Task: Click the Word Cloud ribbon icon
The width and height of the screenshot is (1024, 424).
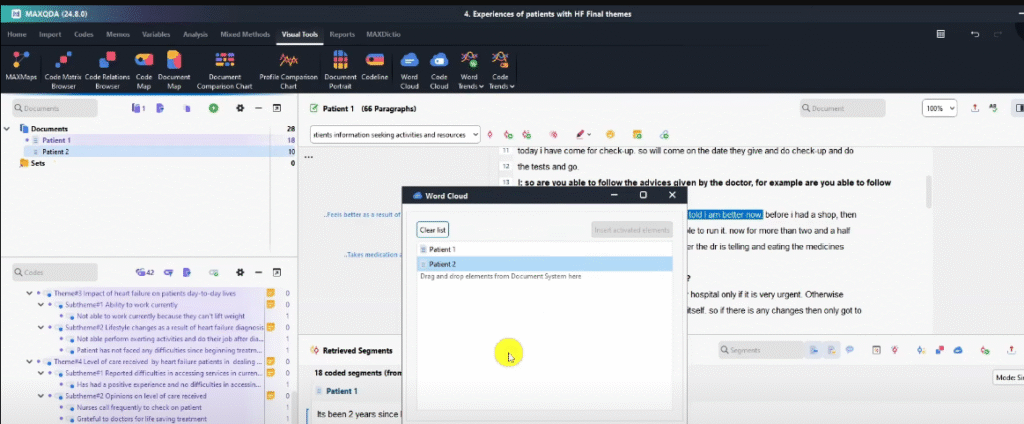Action: pos(409,71)
